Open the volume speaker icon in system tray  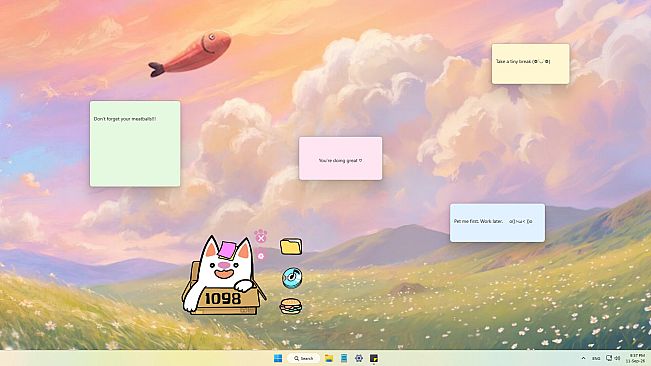pos(617,358)
